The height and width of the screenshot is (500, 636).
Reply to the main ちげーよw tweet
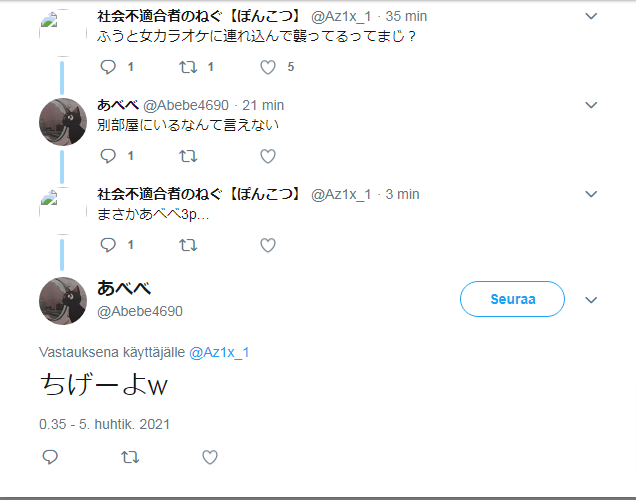tap(50, 457)
